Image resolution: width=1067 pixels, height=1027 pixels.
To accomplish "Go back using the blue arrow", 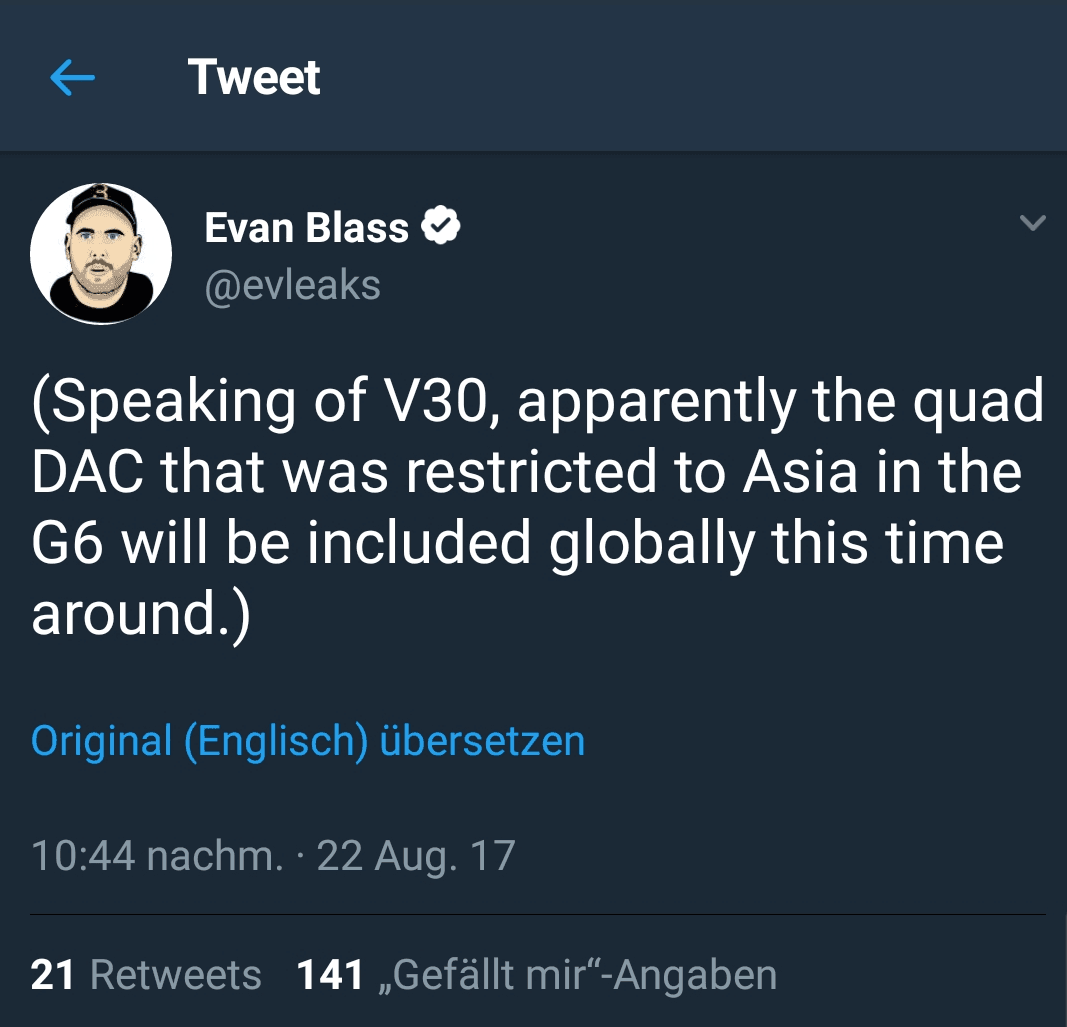I will click(72, 77).
